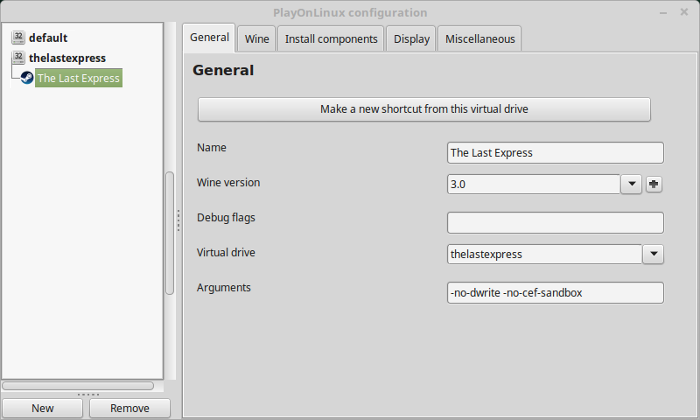Click the Virtual drive label
The width and height of the screenshot is (700, 420).
226,253
